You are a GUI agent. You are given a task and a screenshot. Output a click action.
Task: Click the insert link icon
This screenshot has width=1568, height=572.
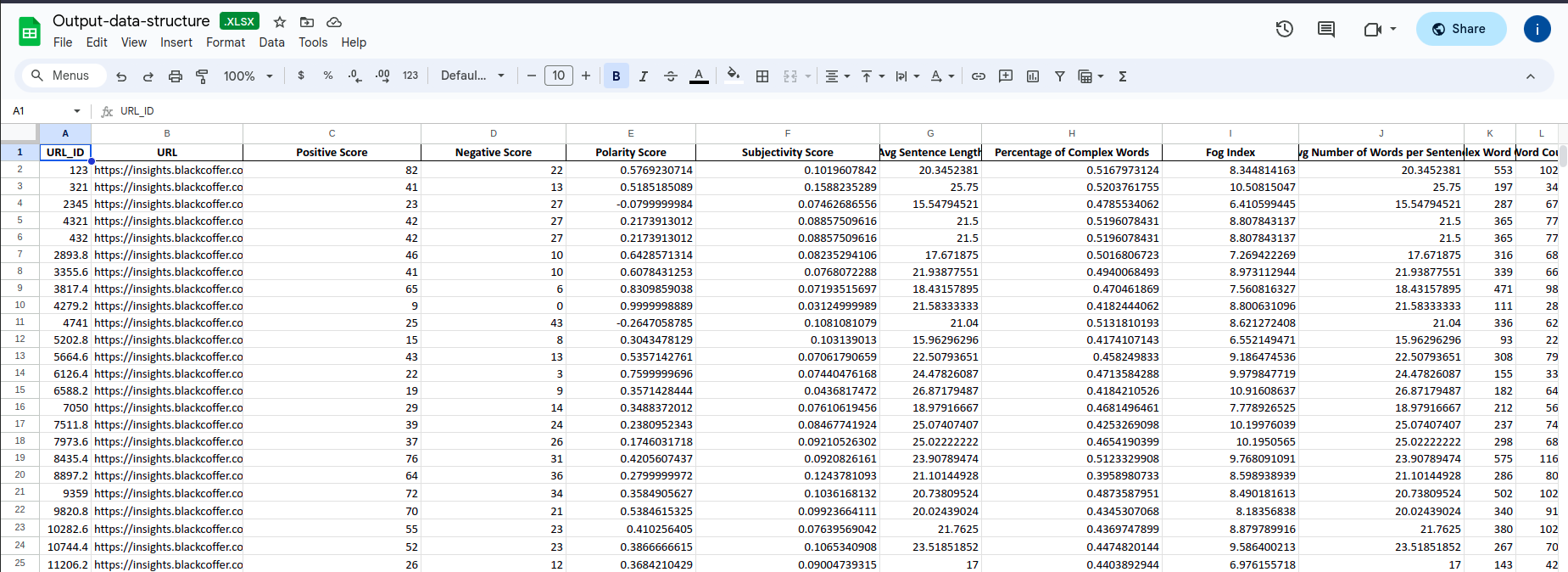pos(978,76)
